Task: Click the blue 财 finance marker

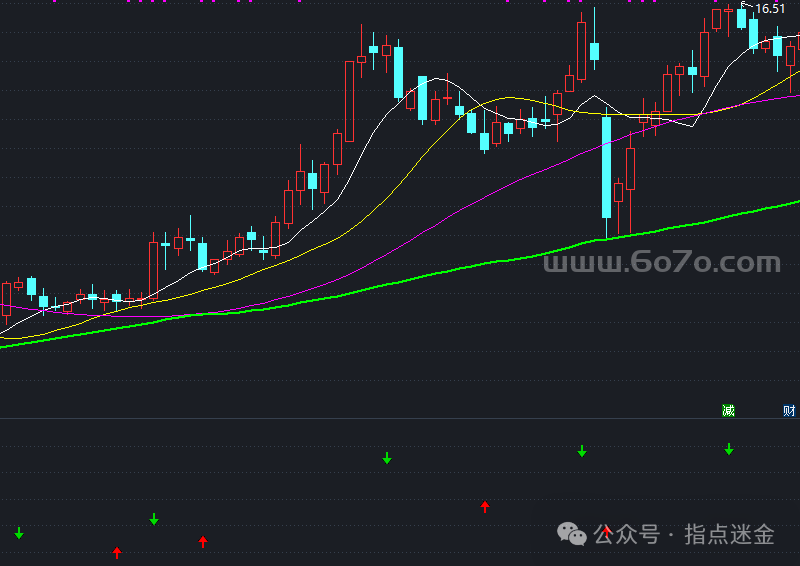Action: coord(790,411)
